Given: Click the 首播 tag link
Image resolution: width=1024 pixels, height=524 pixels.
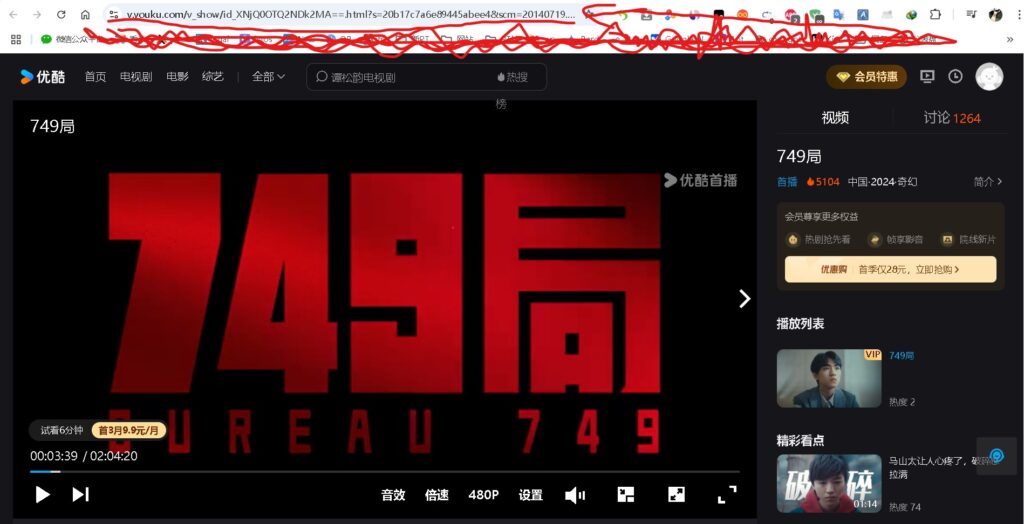Looking at the screenshot, I should (x=787, y=182).
